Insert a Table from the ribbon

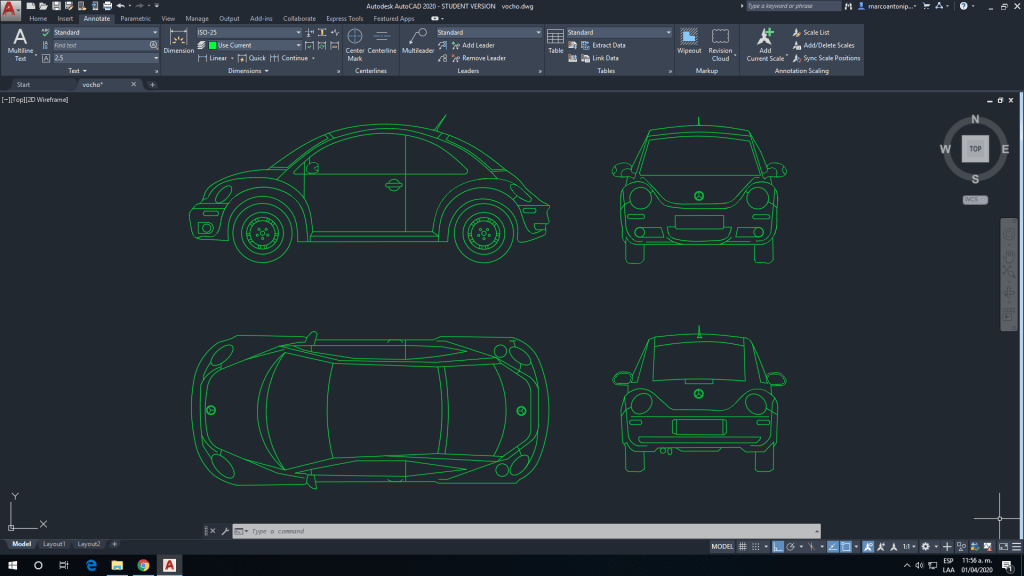555,41
